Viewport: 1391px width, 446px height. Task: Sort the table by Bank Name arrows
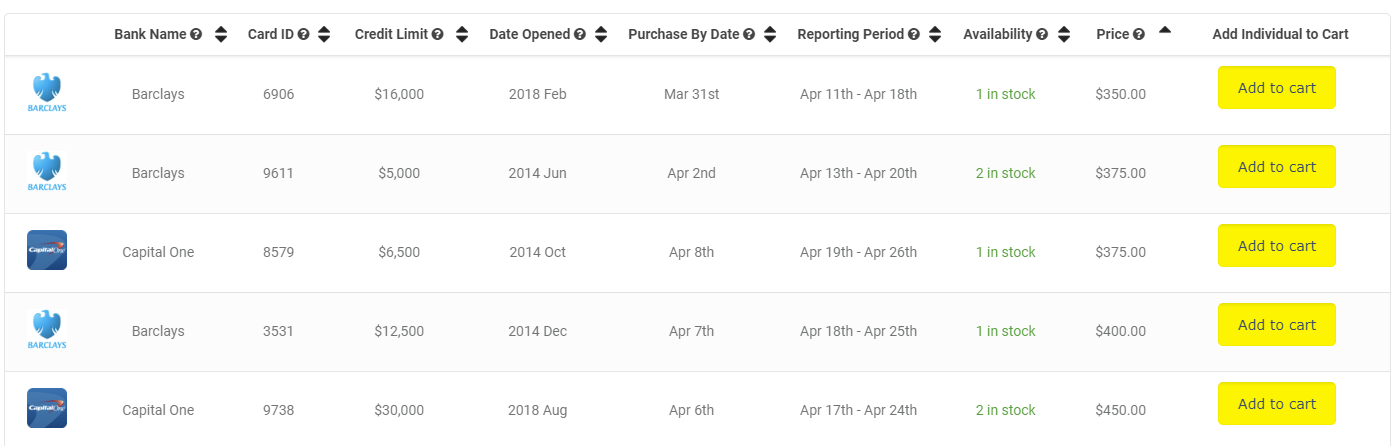(221, 35)
